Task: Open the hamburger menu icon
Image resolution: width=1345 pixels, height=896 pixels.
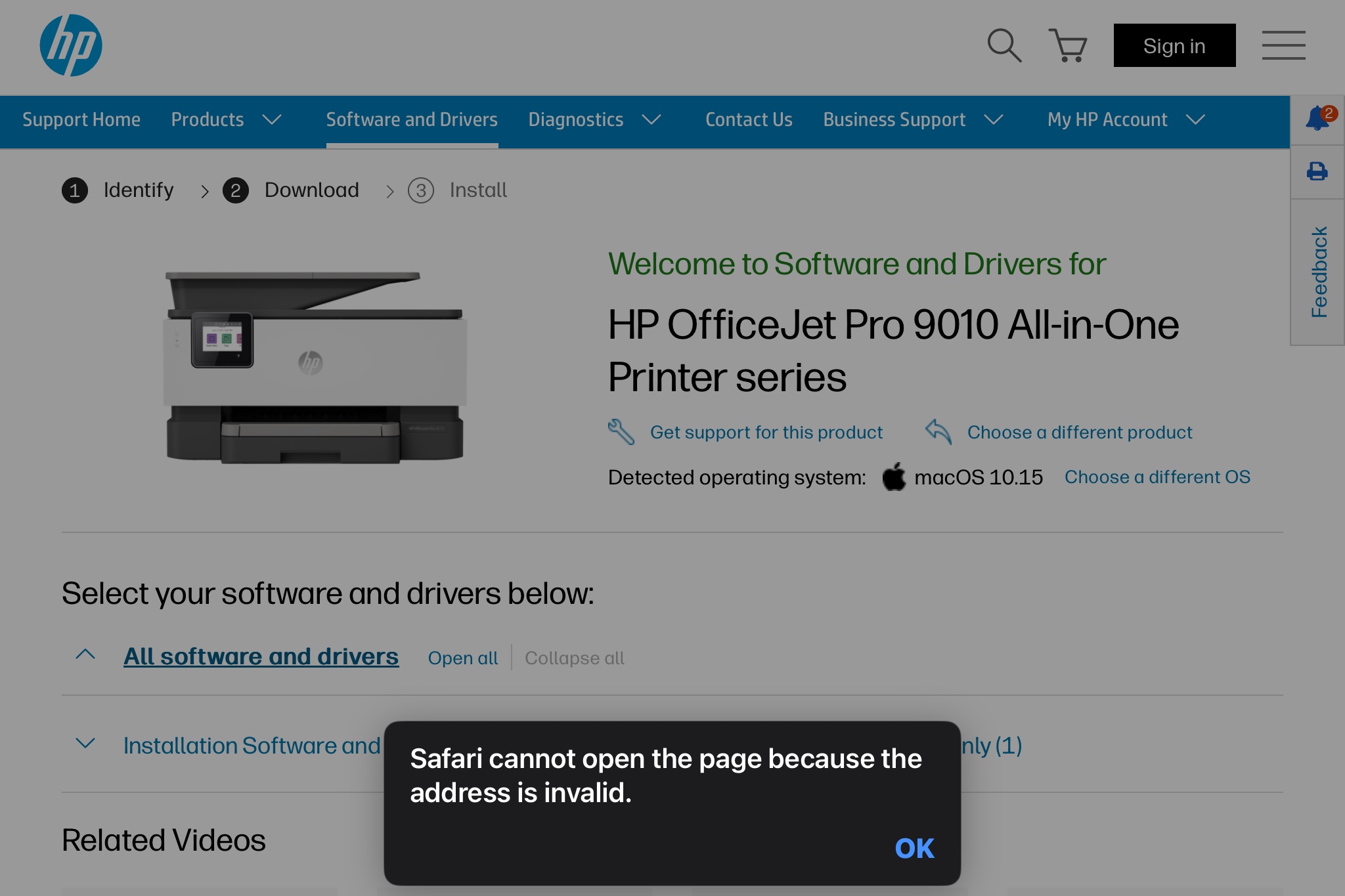Action: 1283,45
